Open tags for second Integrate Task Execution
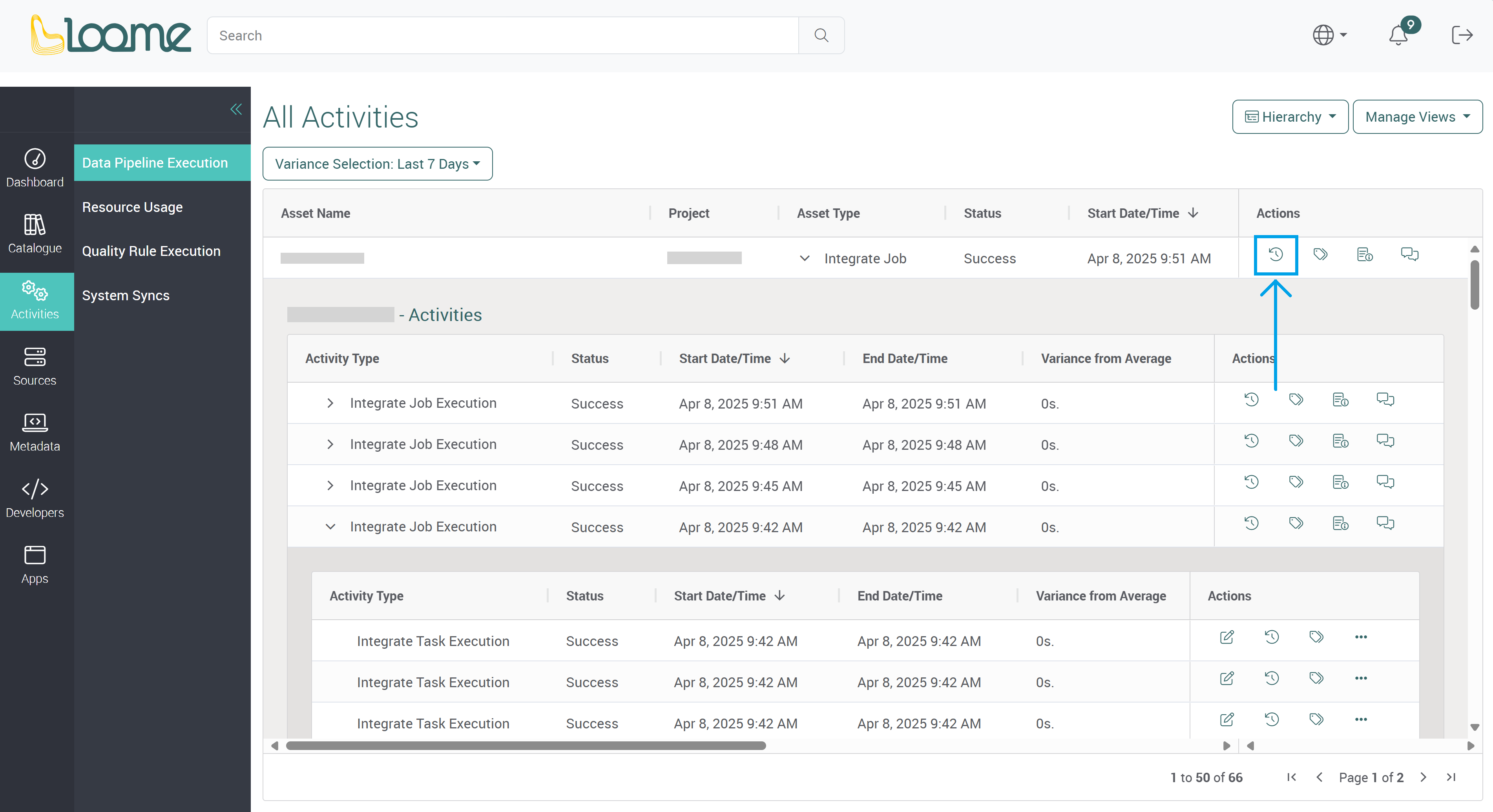1493x812 pixels. [x=1316, y=678]
